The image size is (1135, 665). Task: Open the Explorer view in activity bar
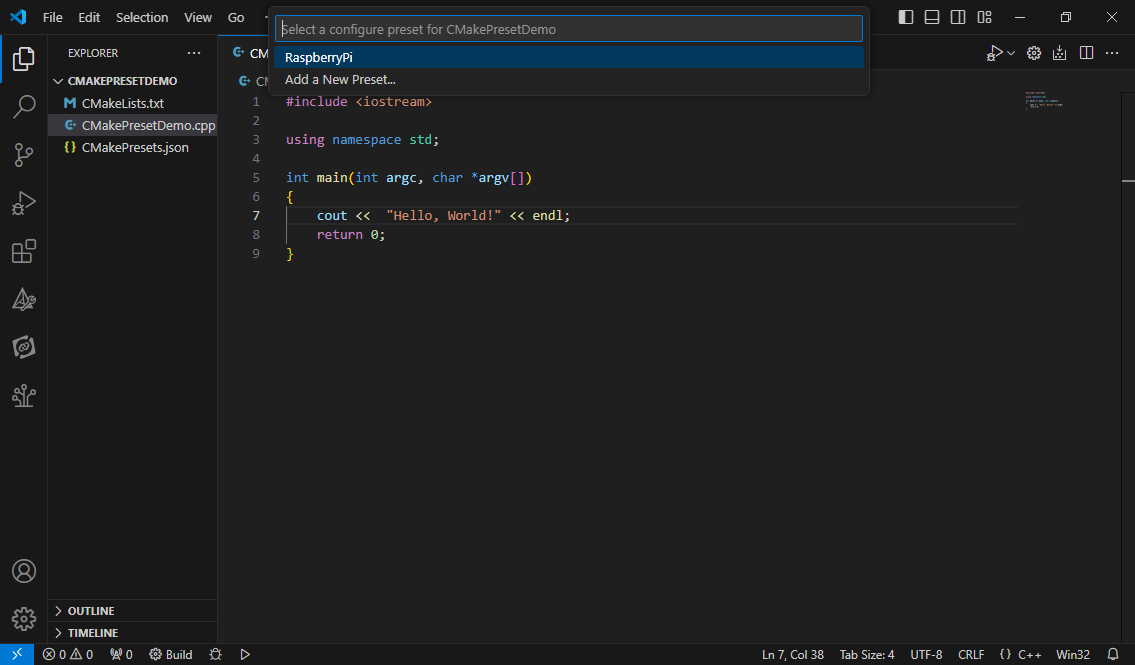(x=23, y=59)
